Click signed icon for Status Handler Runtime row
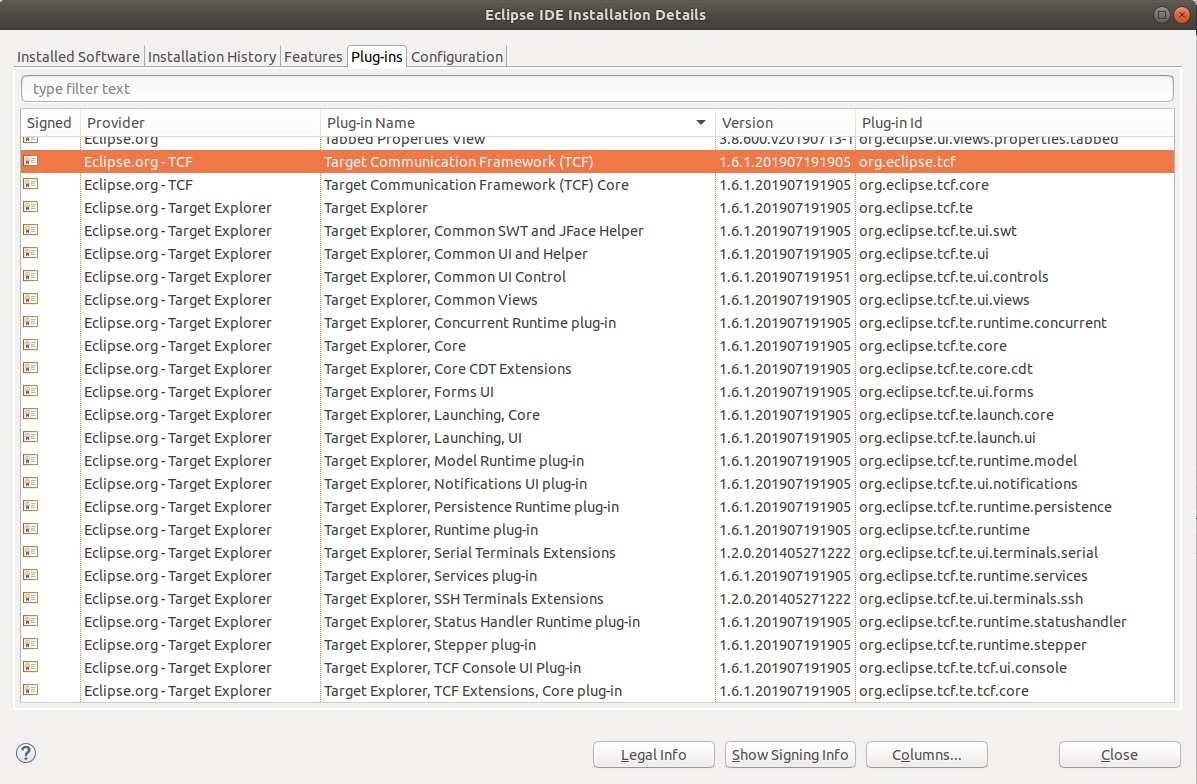 click(31, 621)
